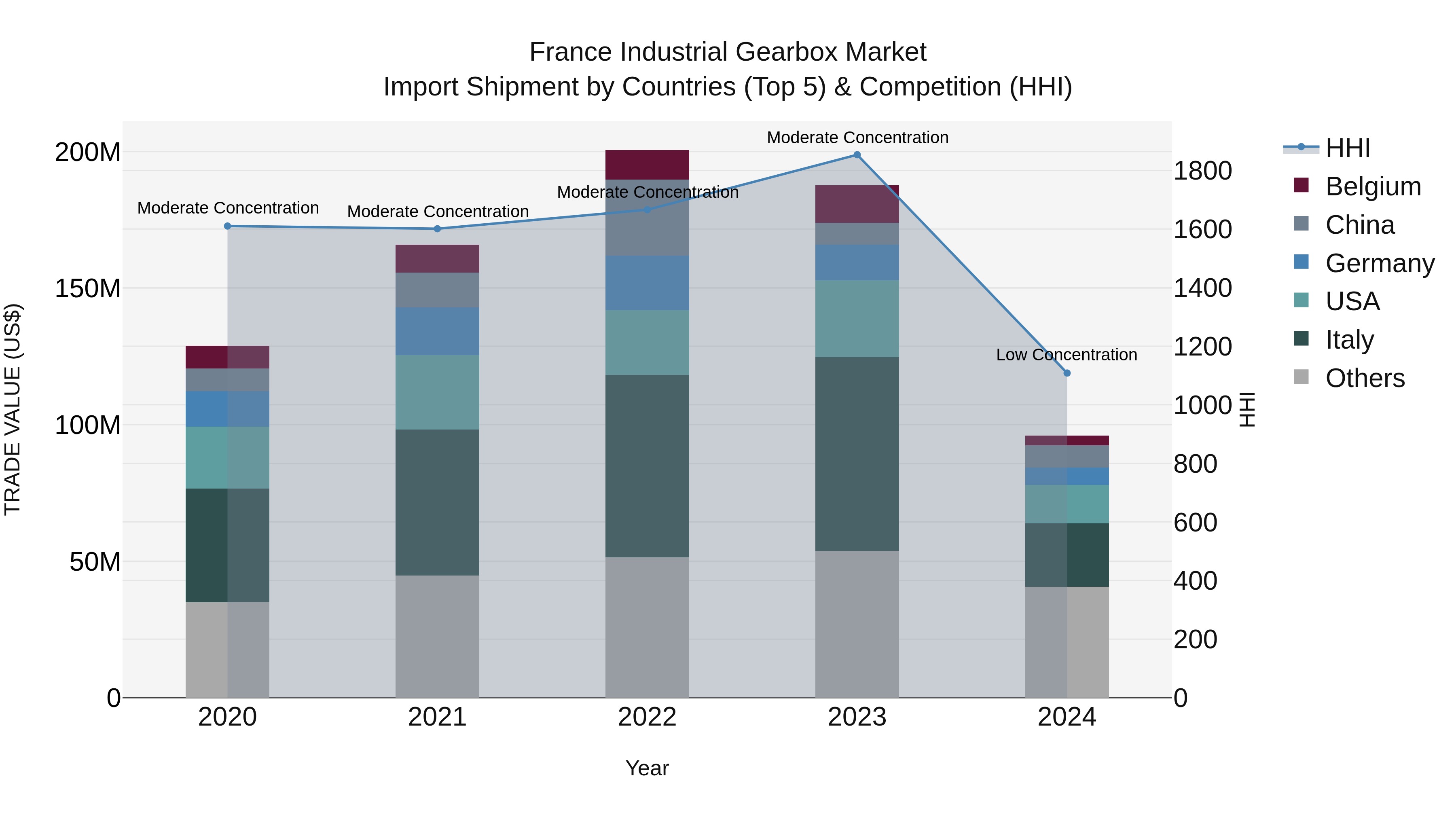Click the '50M' y-axis tick label

click(95, 561)
